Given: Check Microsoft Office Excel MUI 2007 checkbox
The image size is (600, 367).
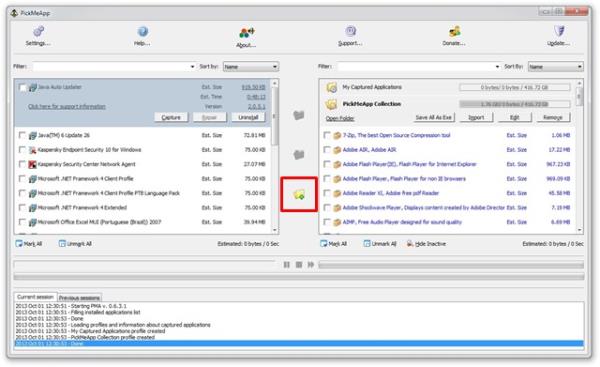Looking at the screenshot, I should (x=22, y=222).
